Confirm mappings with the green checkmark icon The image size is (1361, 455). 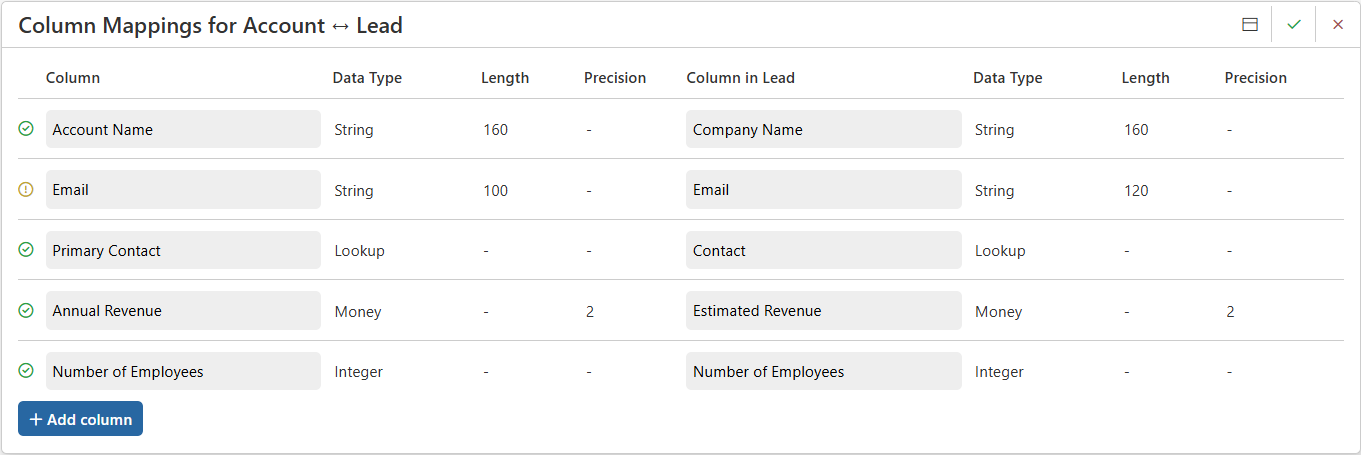click(x=1294, y=25)
